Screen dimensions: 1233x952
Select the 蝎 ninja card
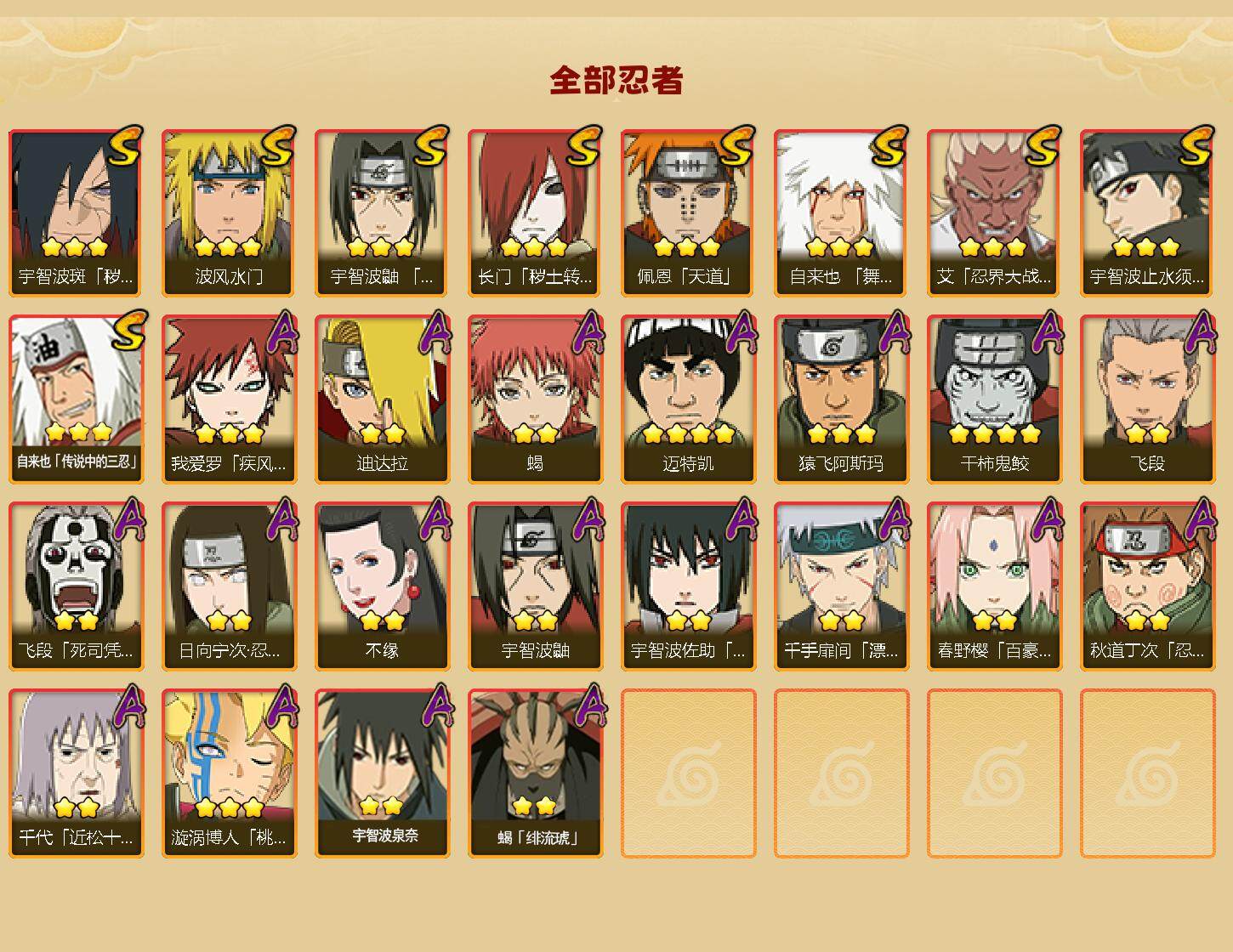536,399
